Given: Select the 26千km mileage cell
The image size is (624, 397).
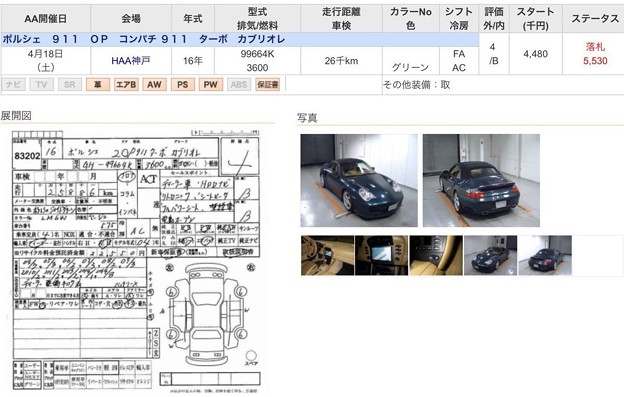Looking at the screenshot, I should click(x=341, y=61).
